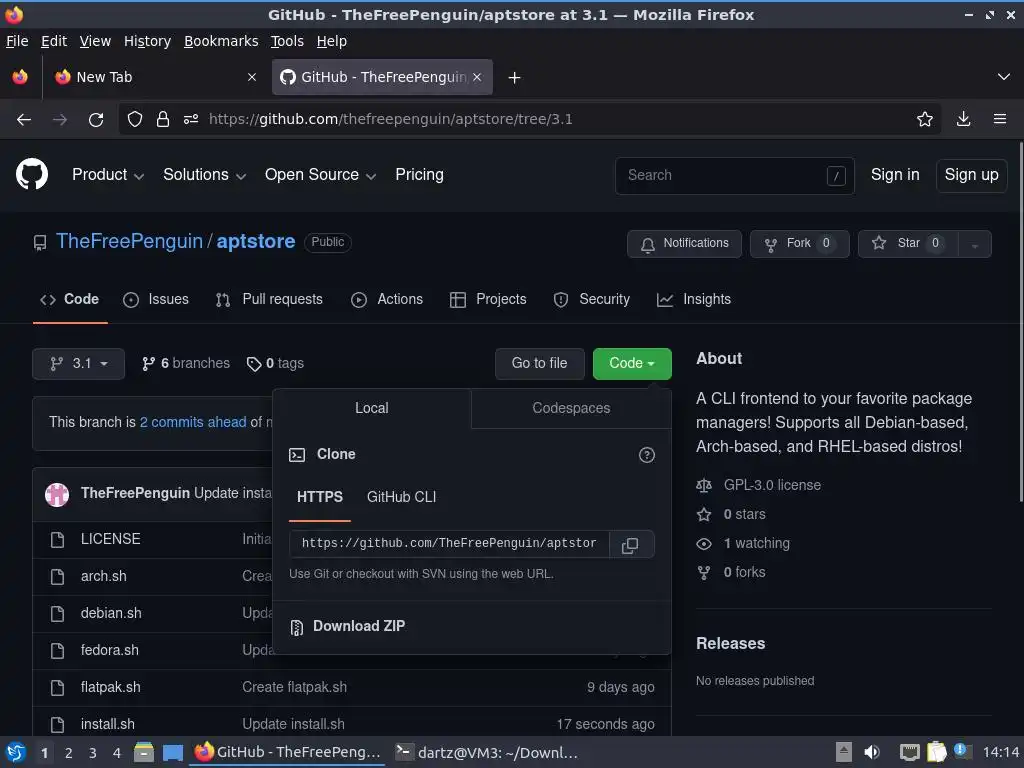Open the Tools menu
This screenshot has height=768, width=1024.
[x=287, y=41]
